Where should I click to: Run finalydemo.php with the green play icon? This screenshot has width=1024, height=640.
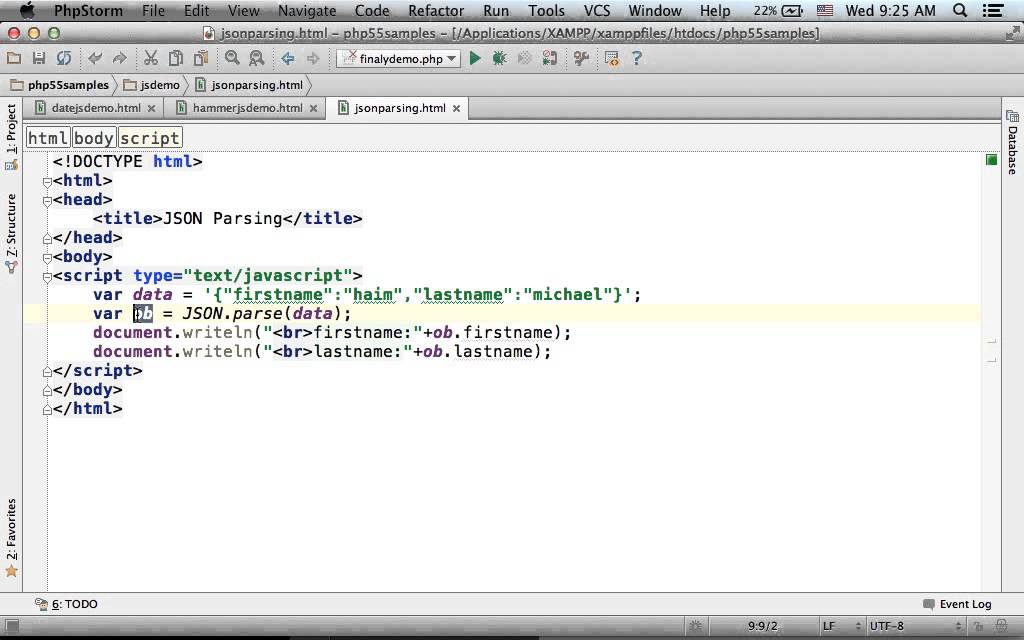pyautogui.click(x=475, y=59)
